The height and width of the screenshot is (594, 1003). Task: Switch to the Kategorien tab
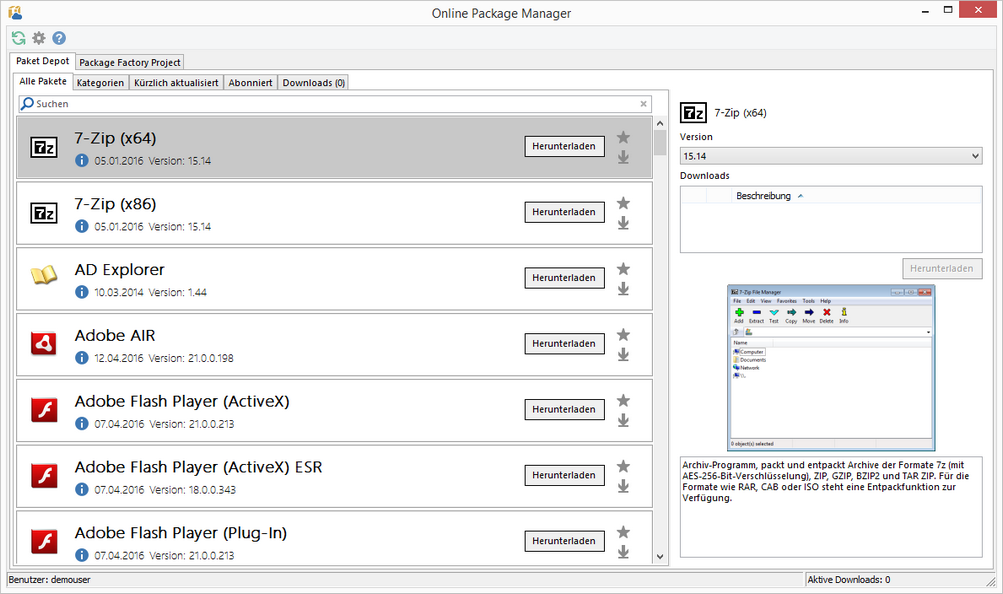pos(101,83)
